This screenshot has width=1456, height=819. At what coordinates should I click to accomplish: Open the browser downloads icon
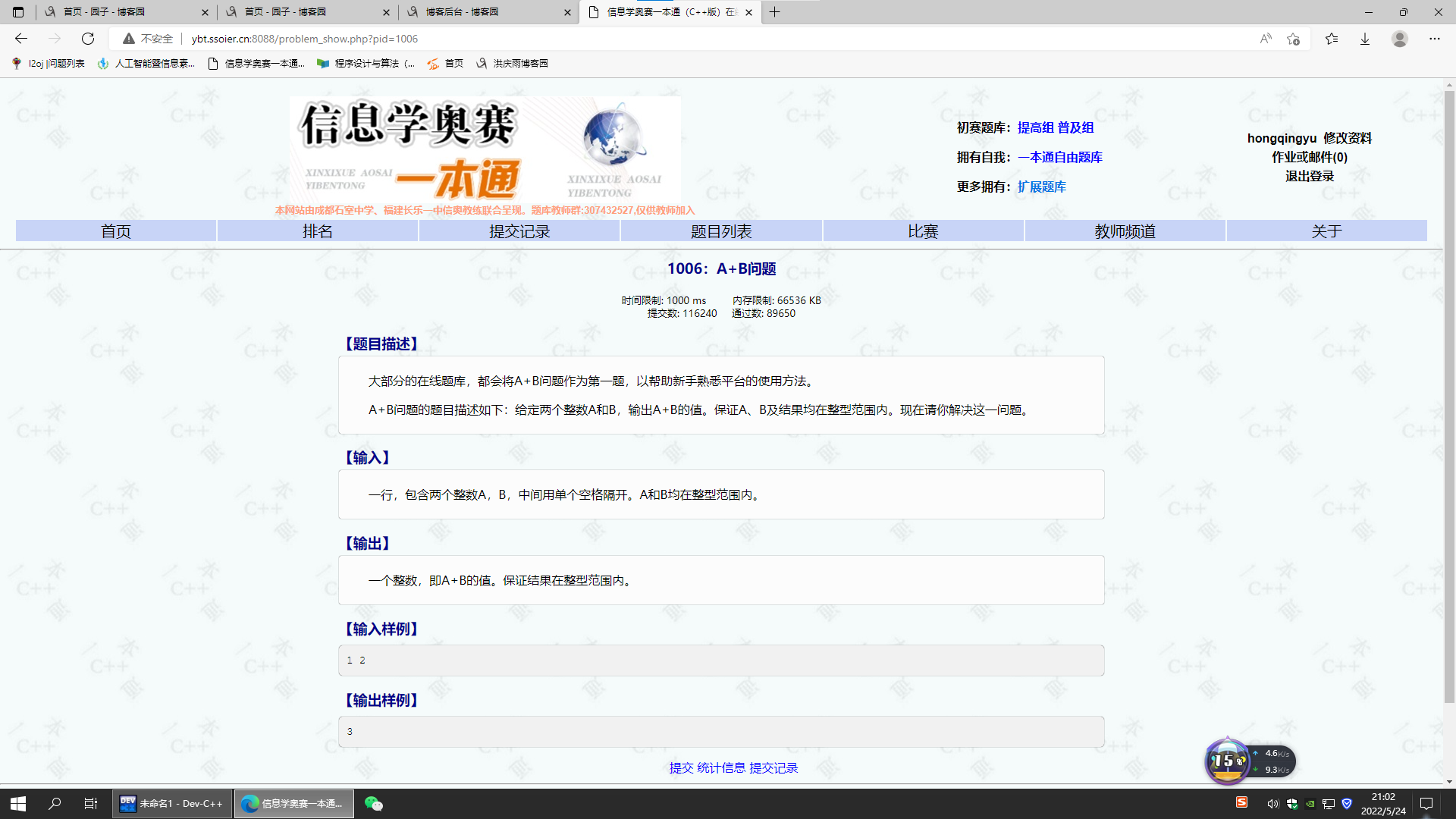[x=1365, y=39]
